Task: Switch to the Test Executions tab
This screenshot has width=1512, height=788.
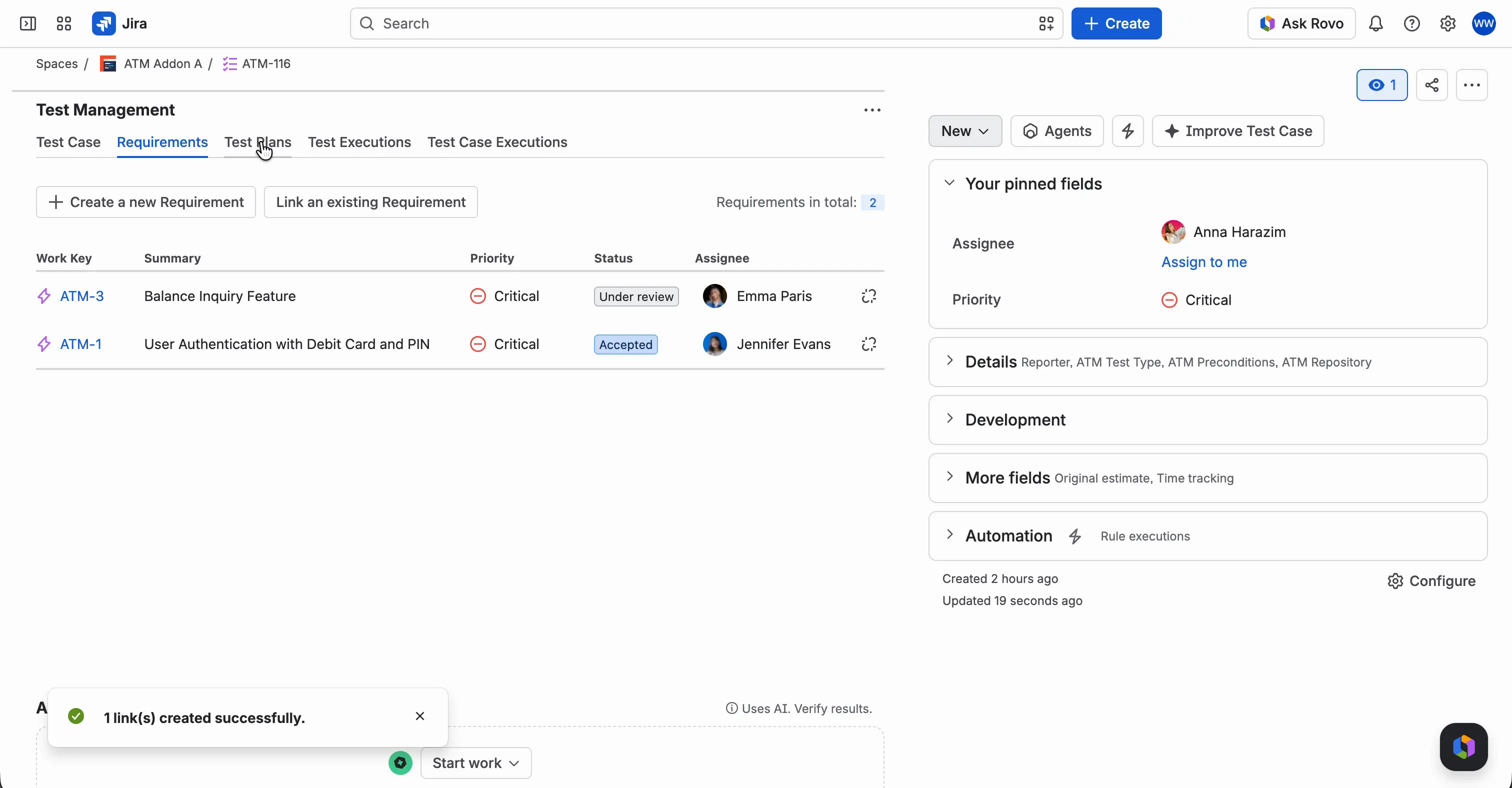Action: click(x=359, y=142)
